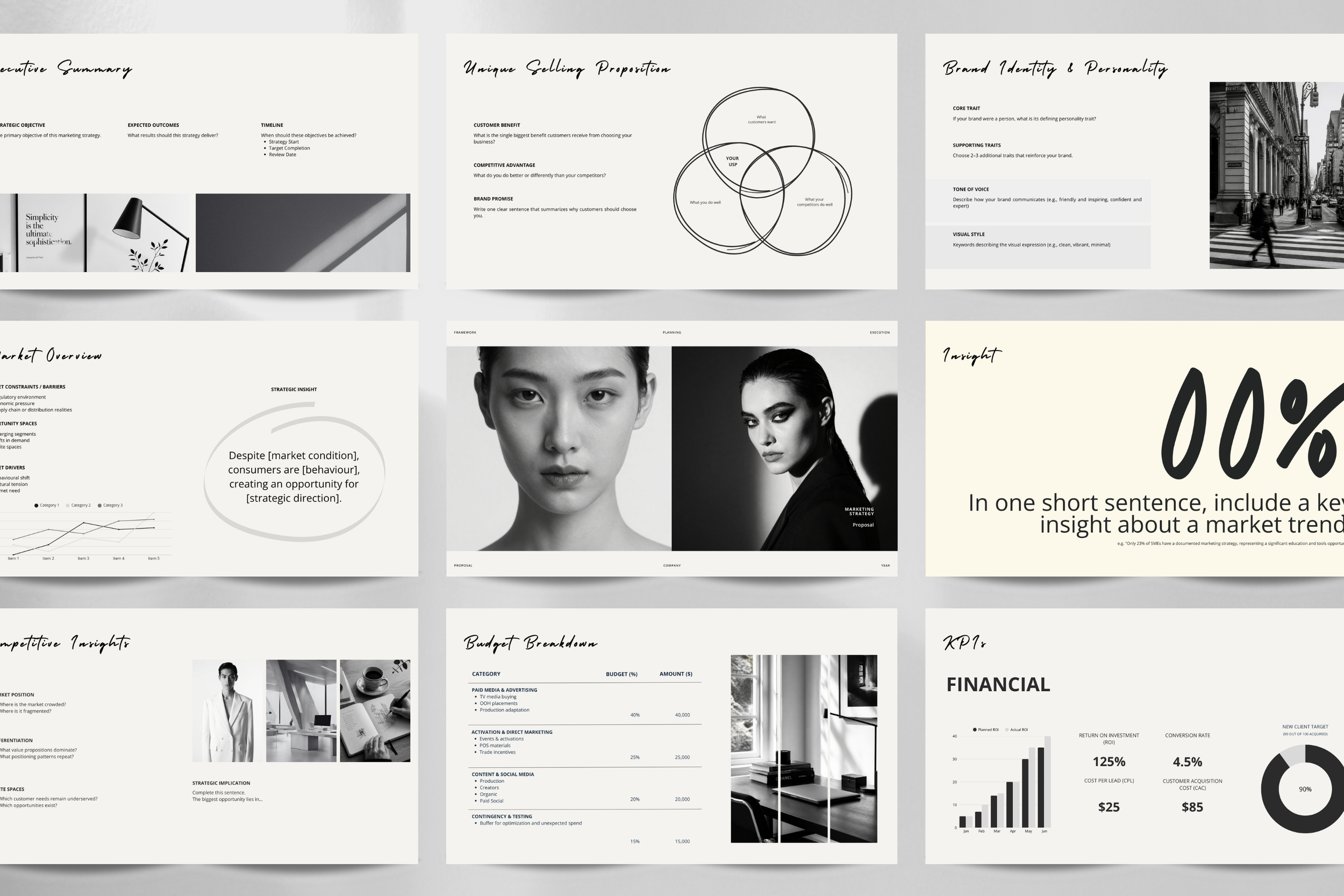The height and width of the screenshot is (896, 1344).
Task: Click the 'SUPPORTING TRAITS' heading
Action: (977, 145)
